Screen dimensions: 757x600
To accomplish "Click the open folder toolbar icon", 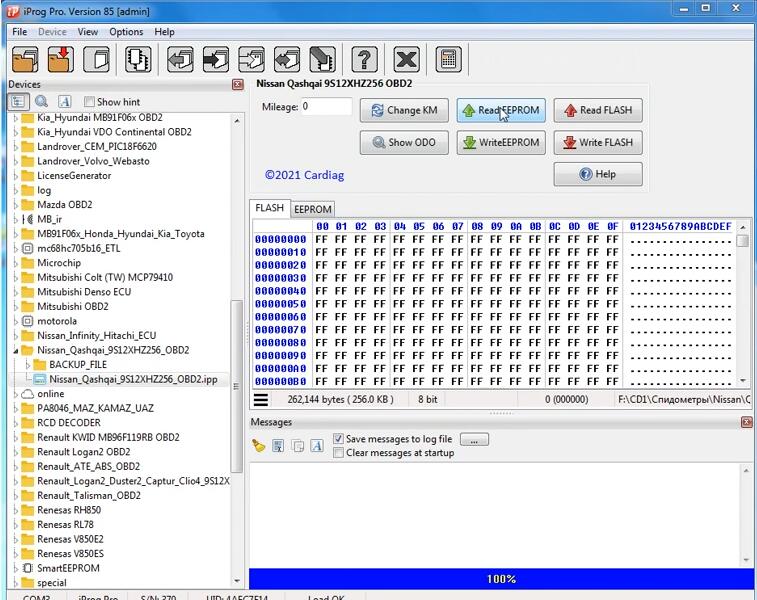I will click(x=25, y=59).
